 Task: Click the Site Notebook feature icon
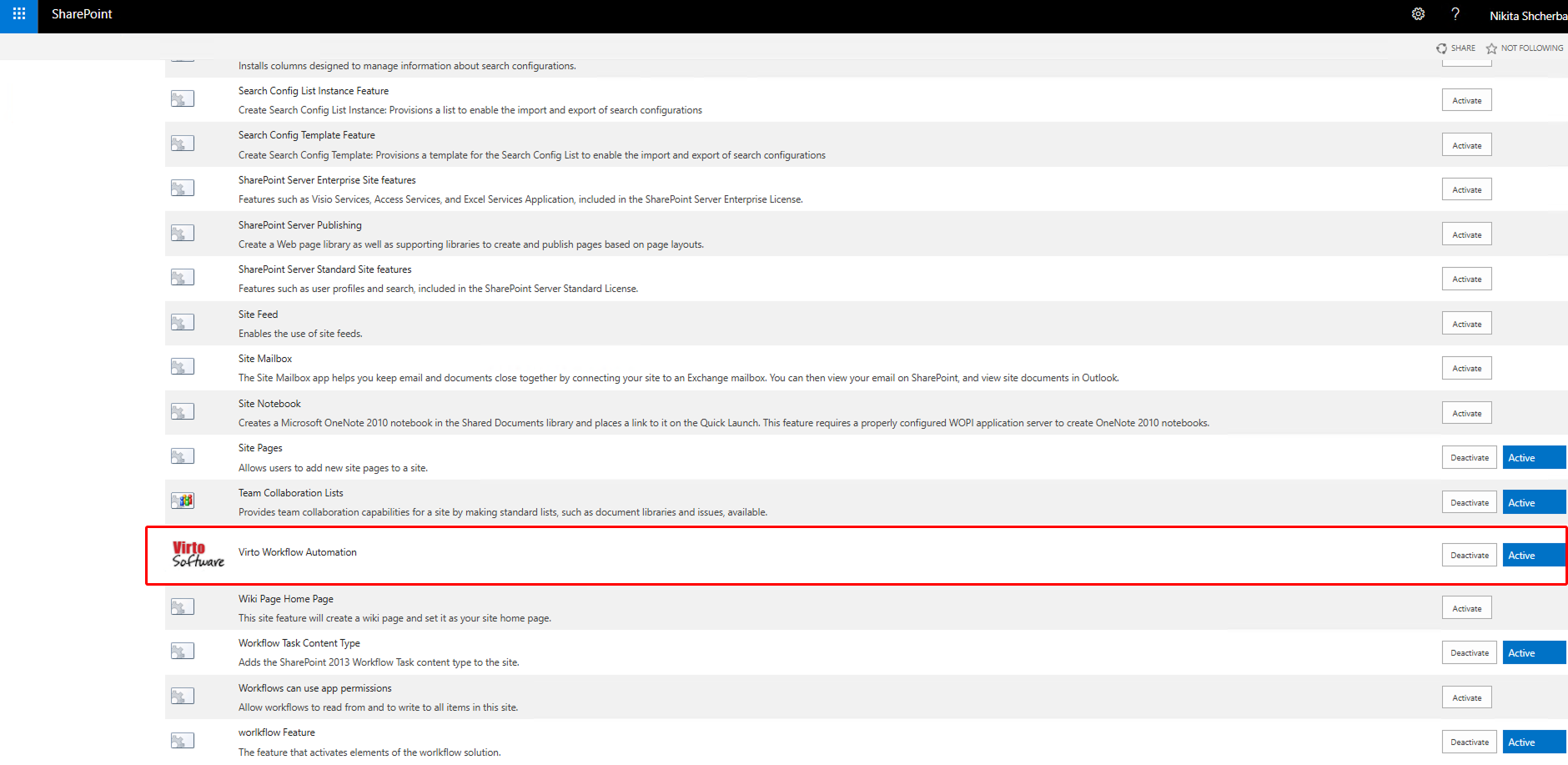[x=182, y=411]
